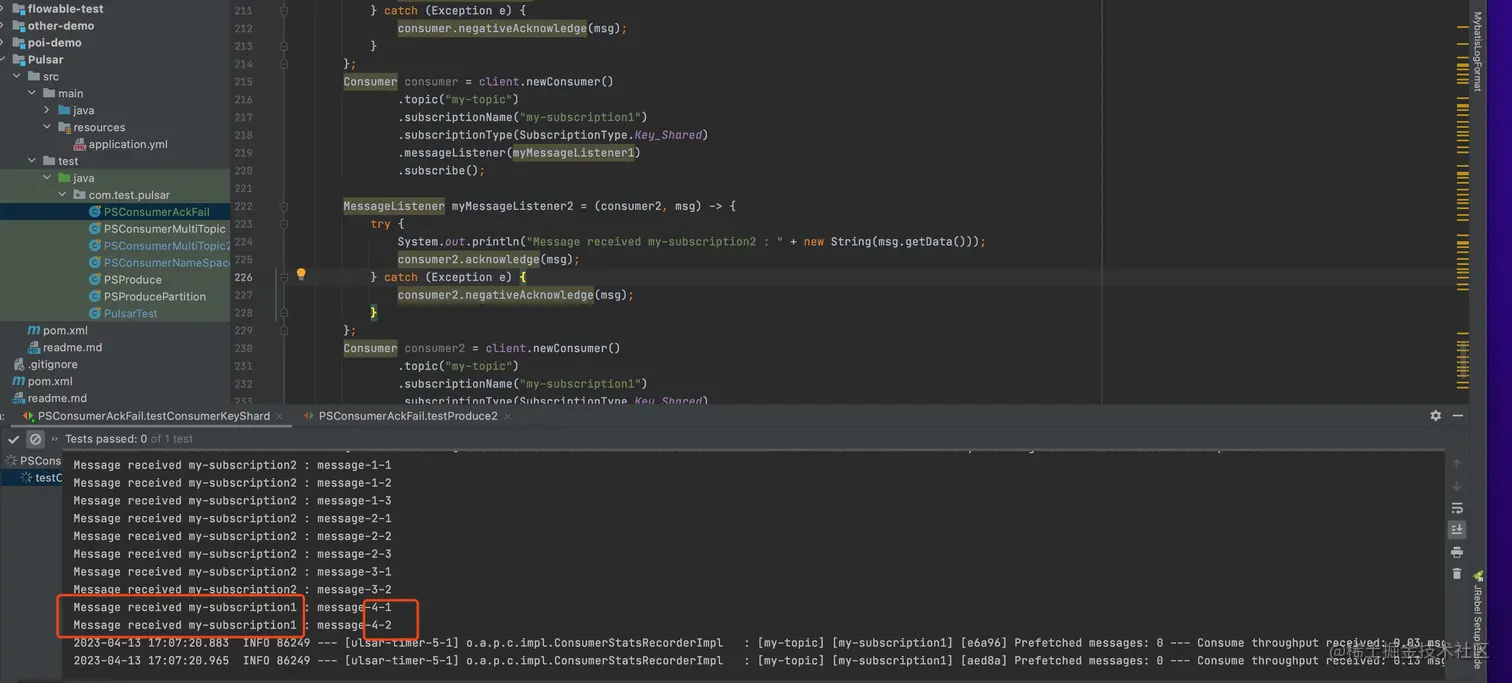Click the down-arrow stack trace icon

click(x=1456, y=486)
